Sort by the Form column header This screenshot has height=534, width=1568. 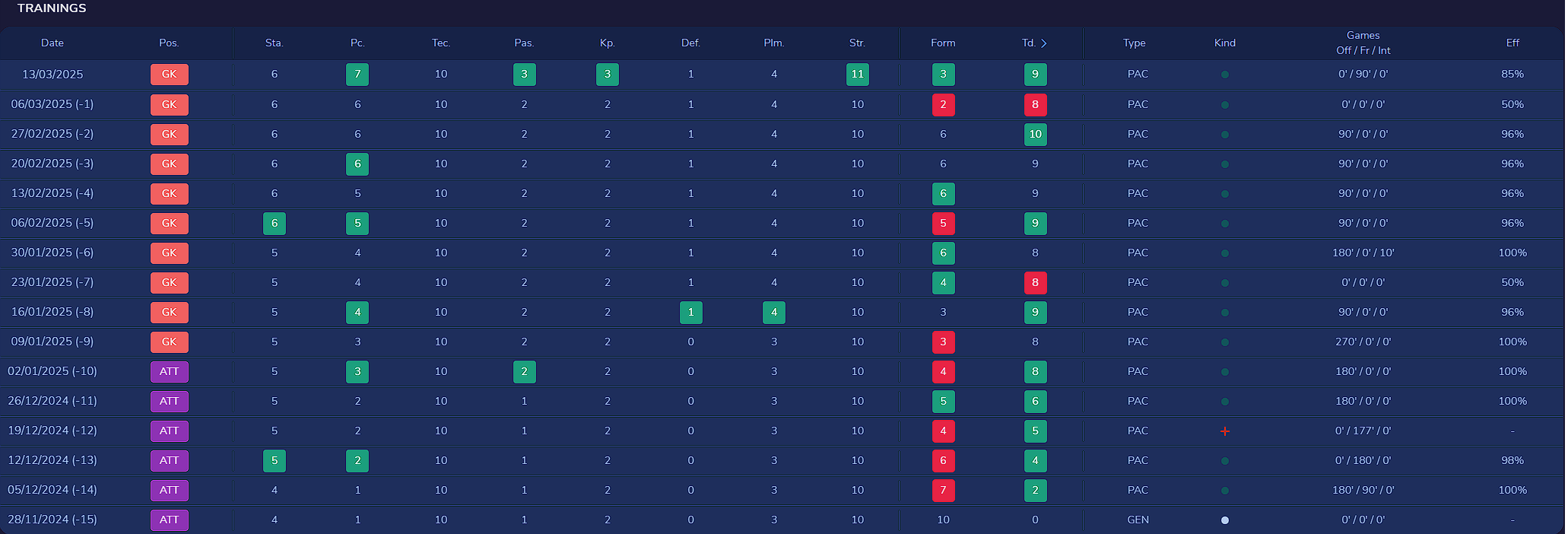pyautogui.click(x=943, y=43)
